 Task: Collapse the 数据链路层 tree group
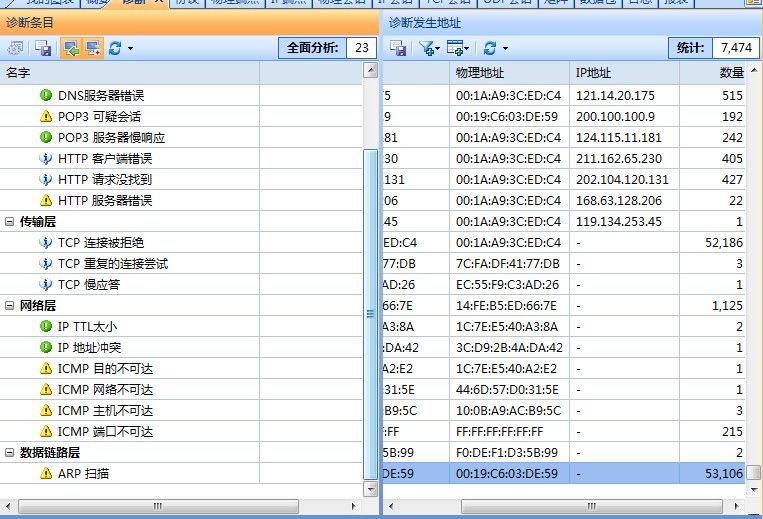9,453
